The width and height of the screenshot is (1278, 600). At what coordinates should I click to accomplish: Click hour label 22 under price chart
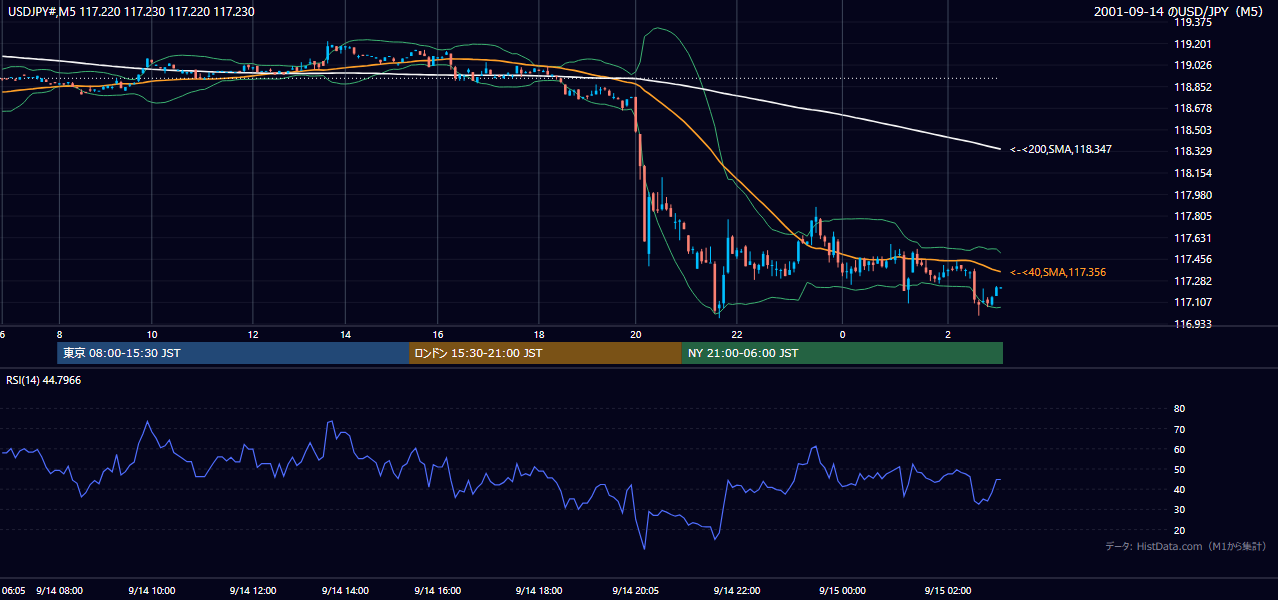click(736, 335)
